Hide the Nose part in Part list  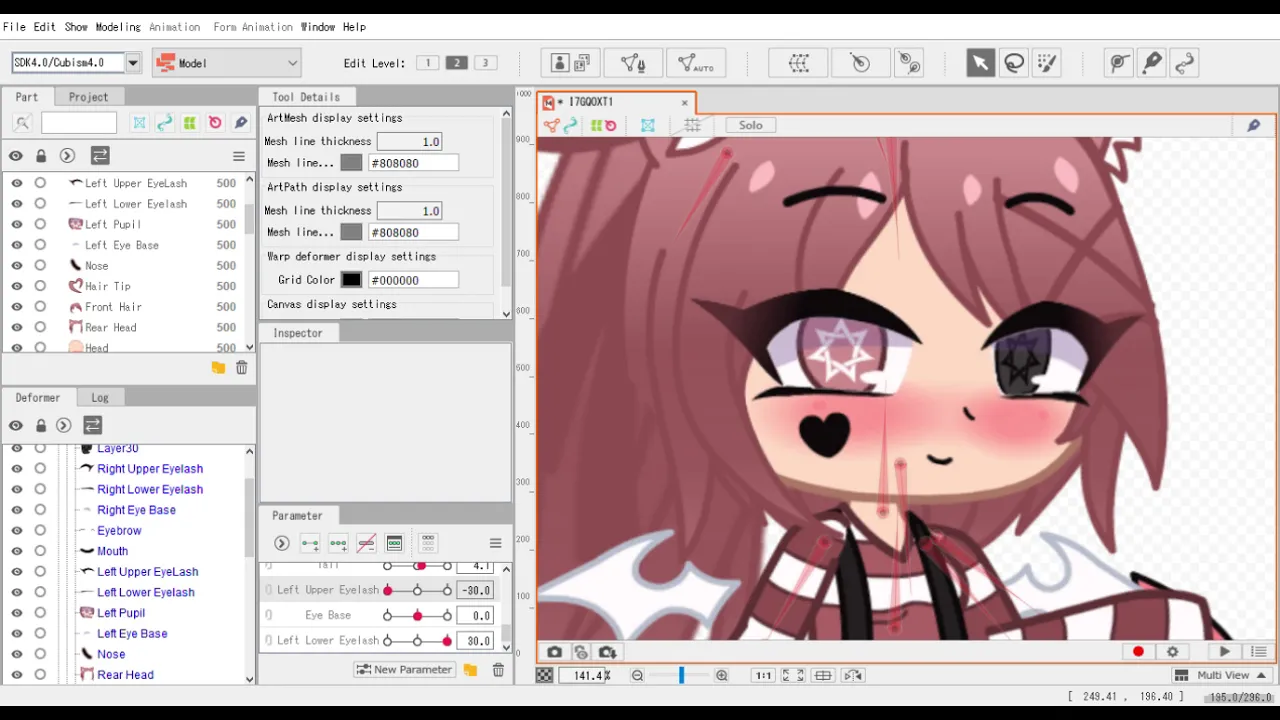[x=16, y=265]
